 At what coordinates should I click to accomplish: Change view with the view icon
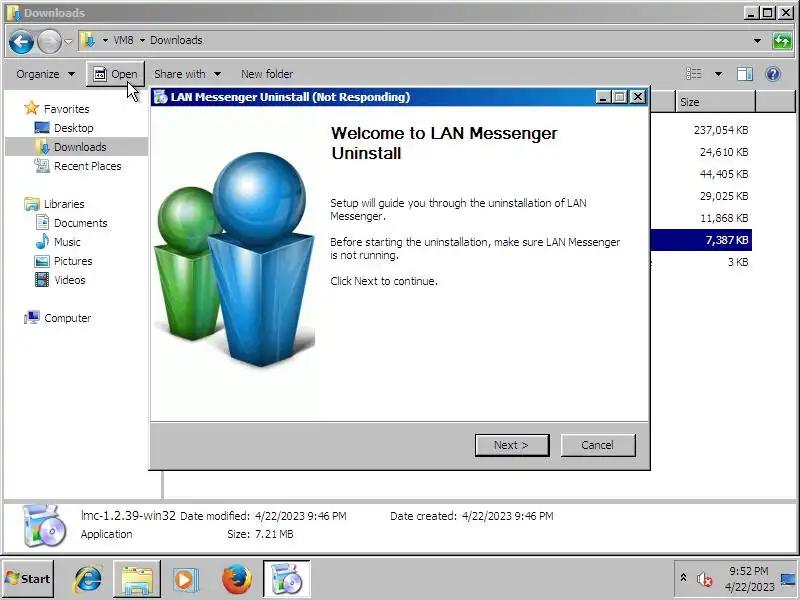coord(693,74)
